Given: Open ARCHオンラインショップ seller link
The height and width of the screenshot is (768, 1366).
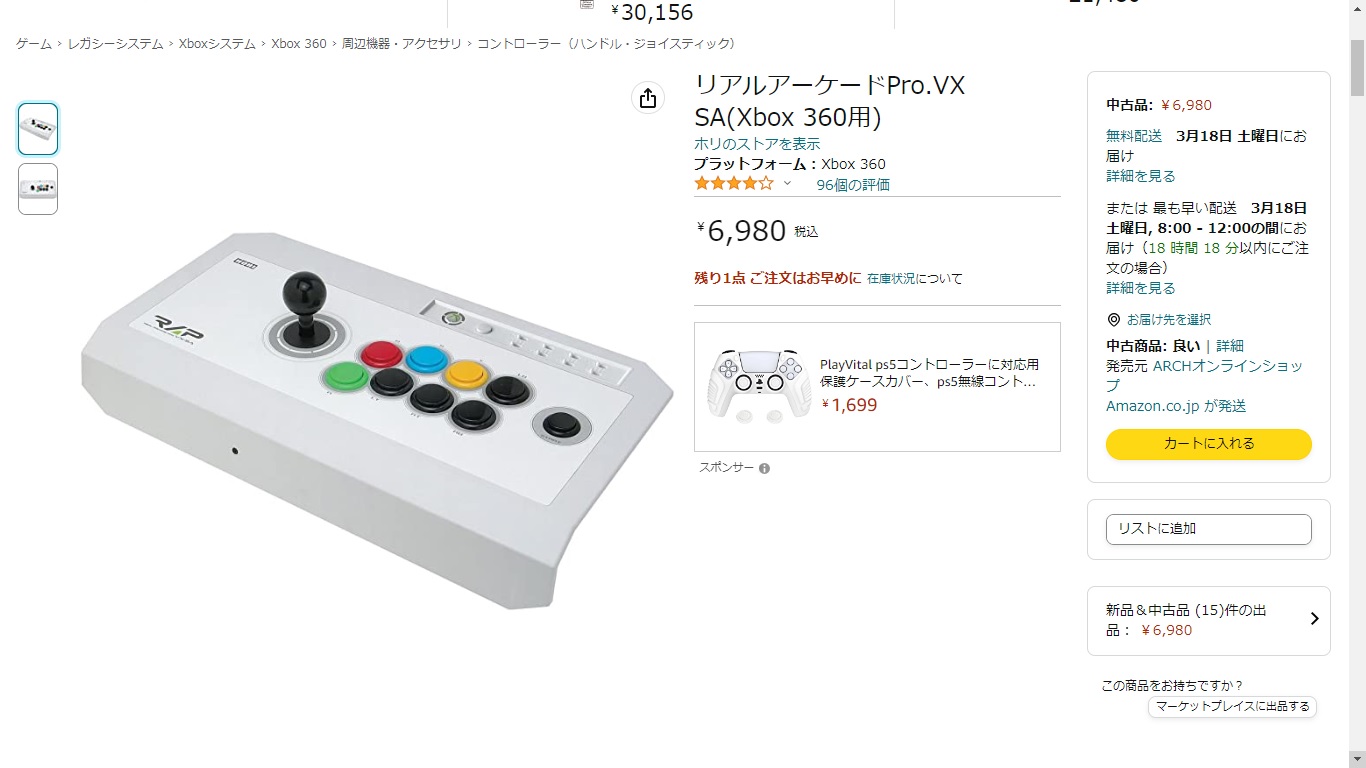Looking at the screenshot, I should 1204,375.
